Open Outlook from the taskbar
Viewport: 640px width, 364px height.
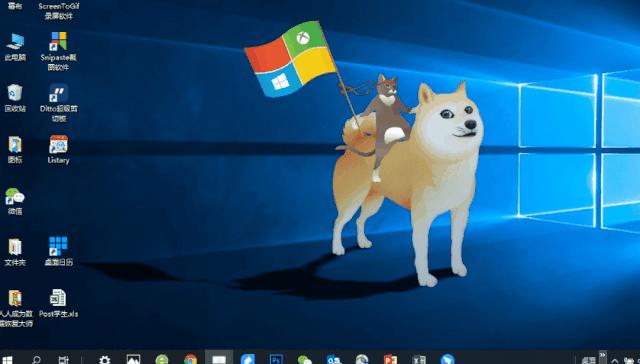[x=333, y=359]
